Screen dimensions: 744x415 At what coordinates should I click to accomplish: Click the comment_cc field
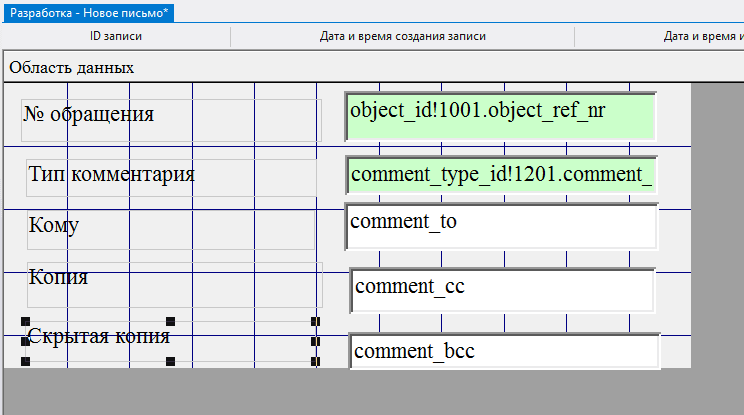[x=502, y=290]
